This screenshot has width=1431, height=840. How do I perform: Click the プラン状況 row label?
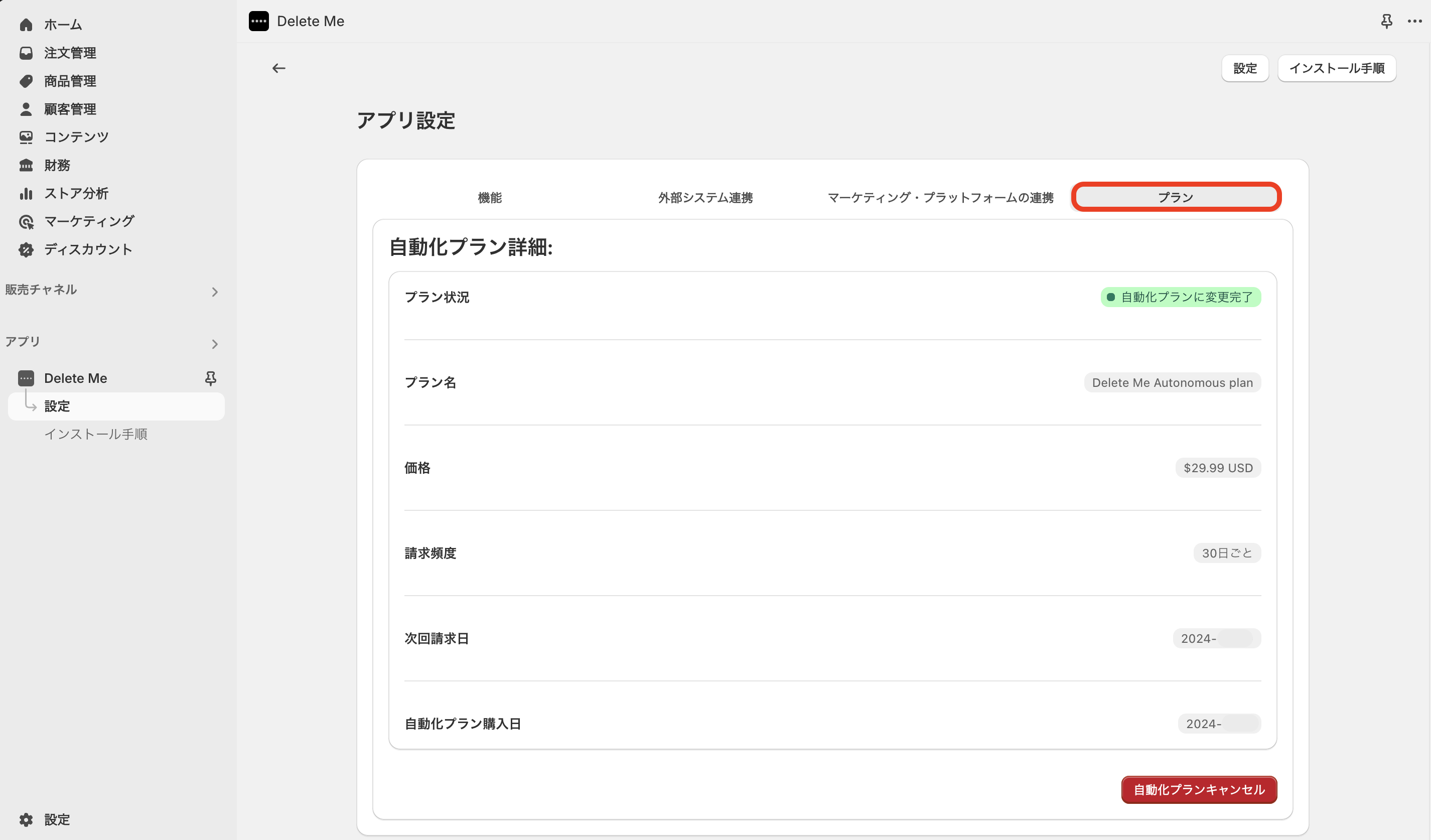click(437, 297)
